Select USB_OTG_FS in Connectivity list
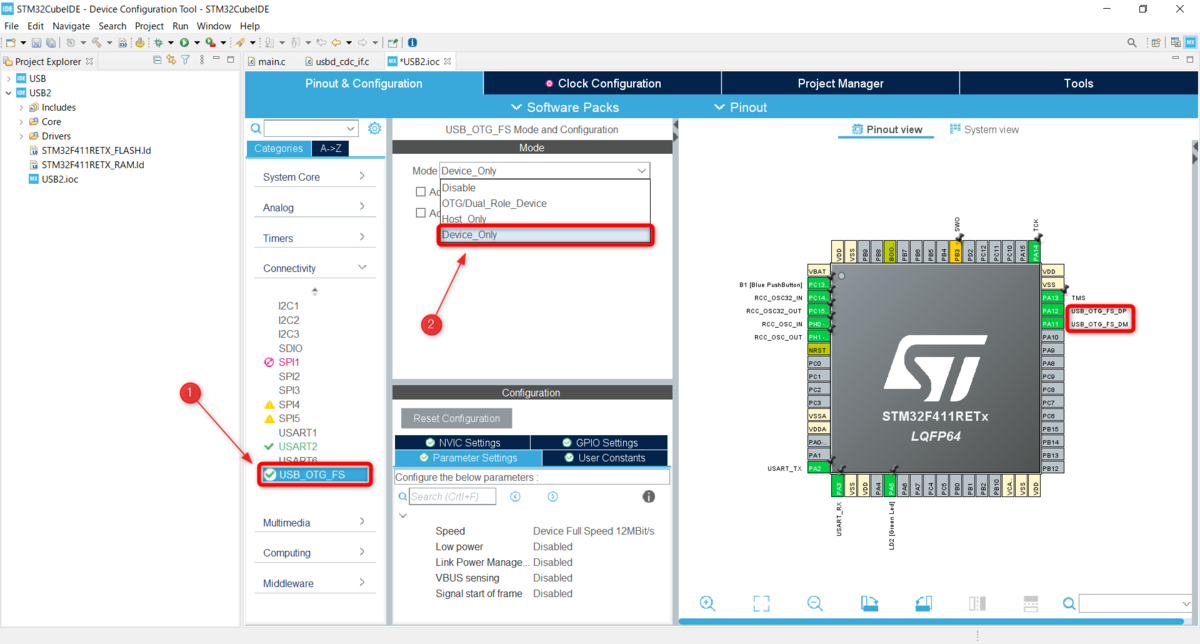This screenshot has width=1200, height=644. [316, 474]
